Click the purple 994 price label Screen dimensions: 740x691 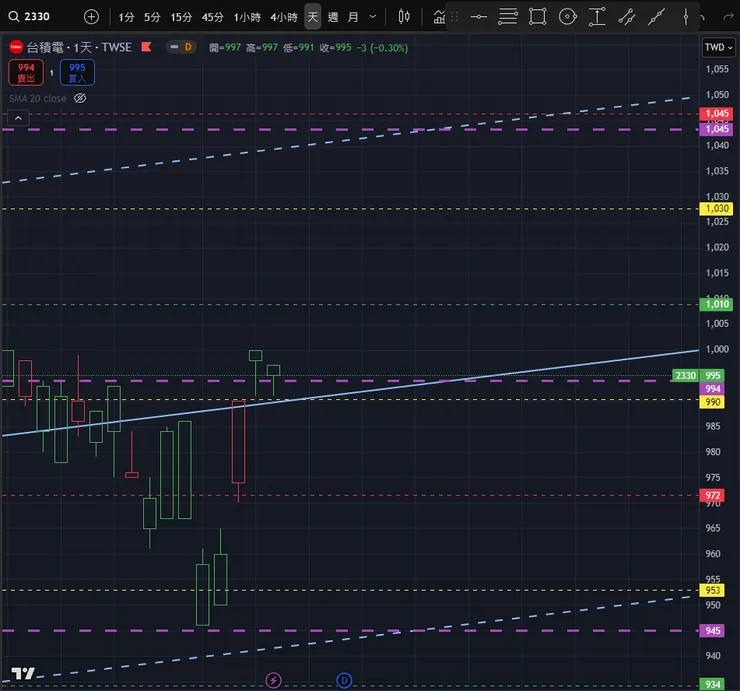click(x=712, y=389)
